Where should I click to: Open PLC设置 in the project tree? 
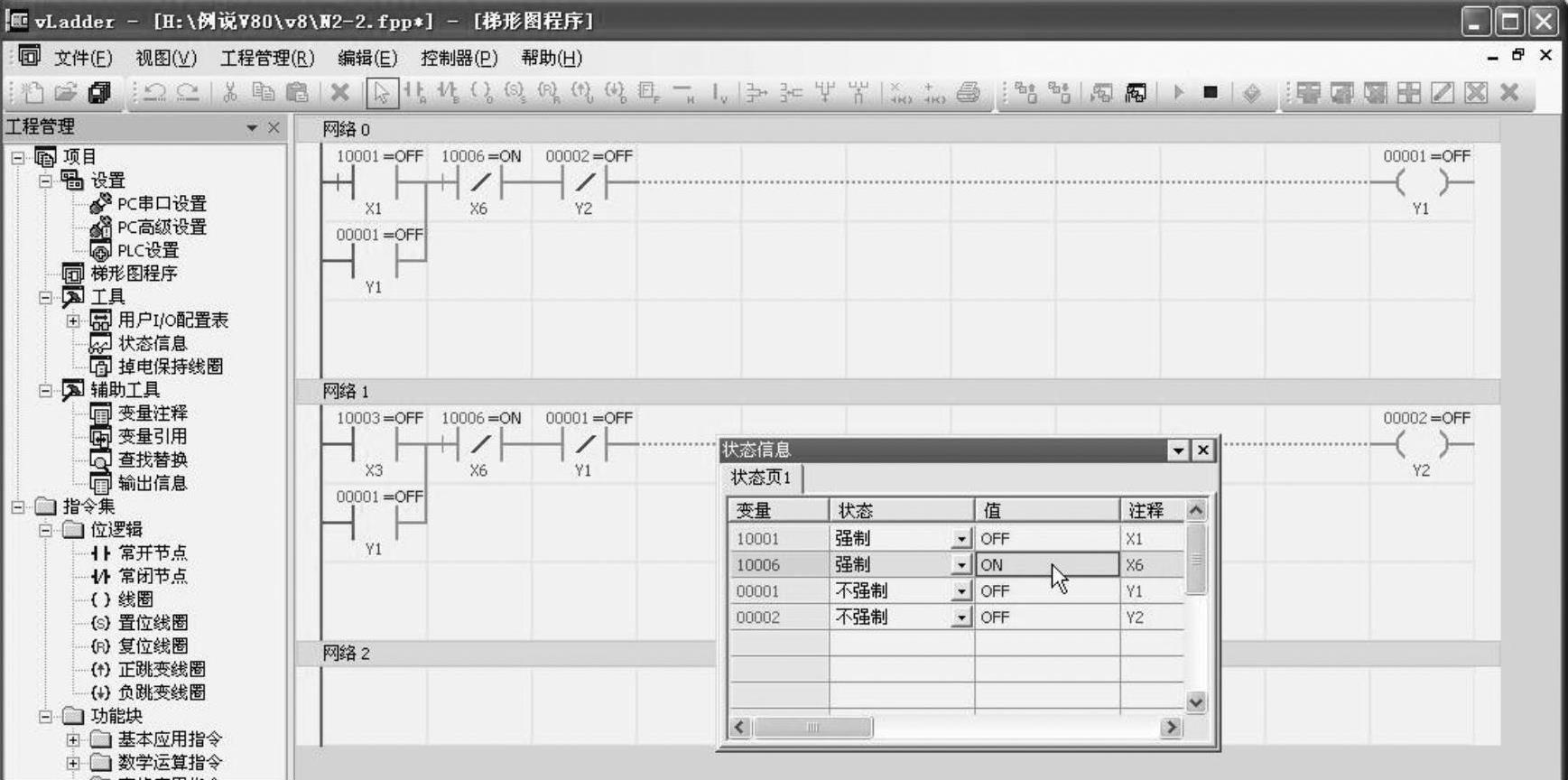[149, 251]
